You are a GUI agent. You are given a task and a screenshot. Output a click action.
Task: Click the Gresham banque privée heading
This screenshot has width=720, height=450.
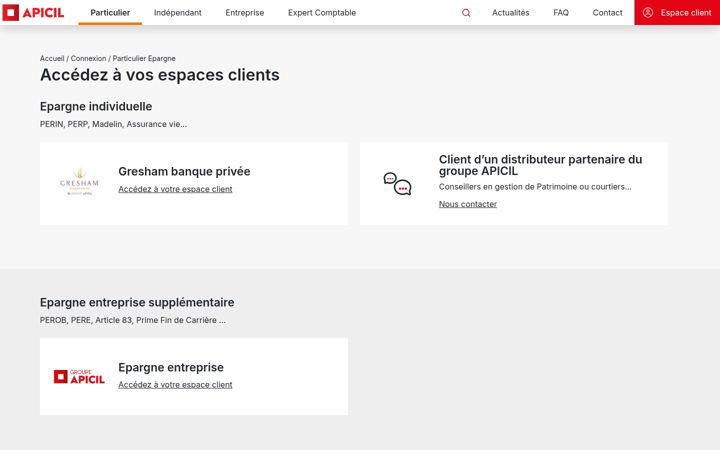pos(184,171)
